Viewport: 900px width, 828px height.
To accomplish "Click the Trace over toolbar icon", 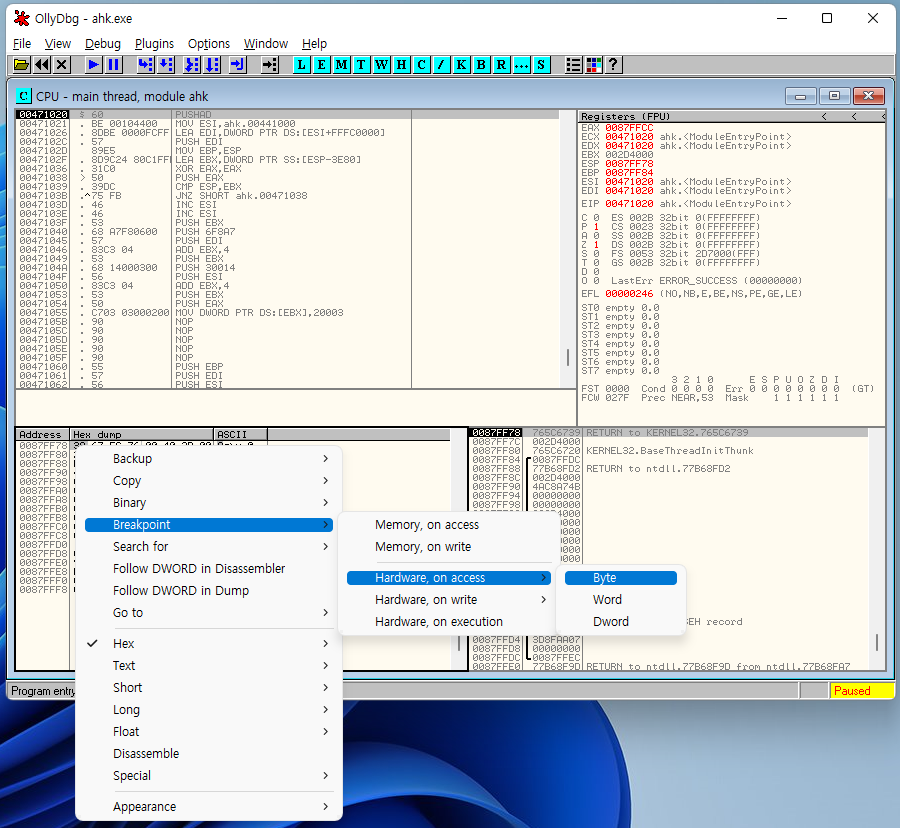I will [212, 65].
